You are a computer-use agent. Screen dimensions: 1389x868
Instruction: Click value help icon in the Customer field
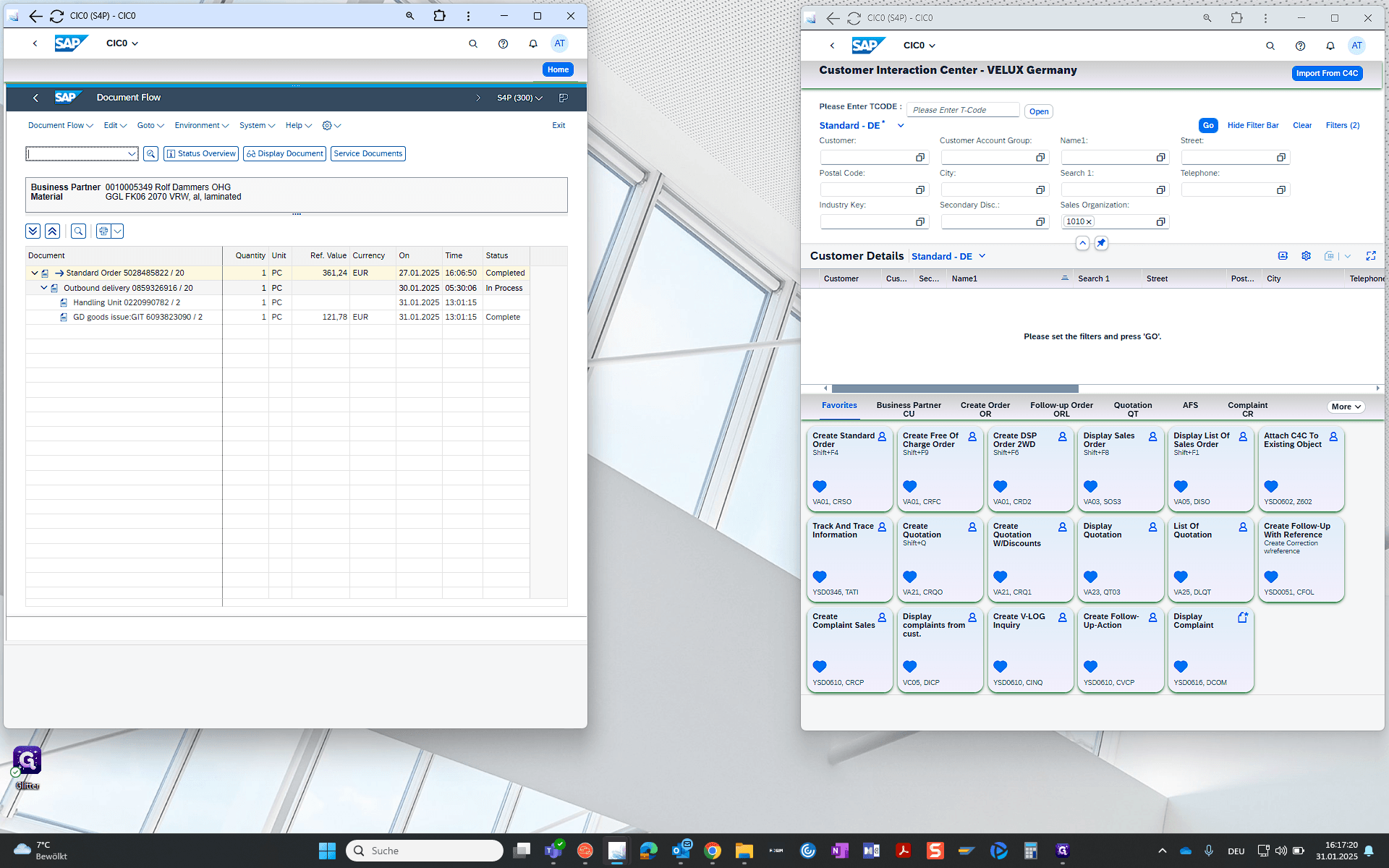[x=920, y=158]
